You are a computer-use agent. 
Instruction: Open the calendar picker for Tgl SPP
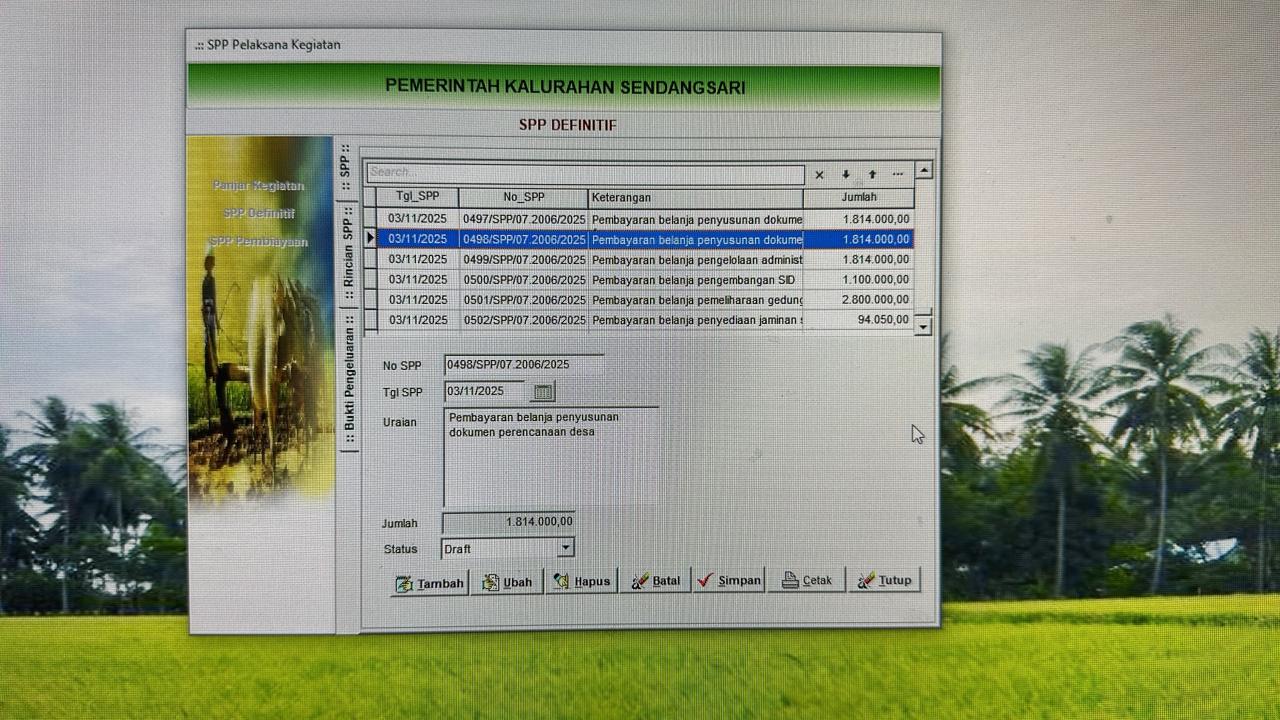[543, 392]
